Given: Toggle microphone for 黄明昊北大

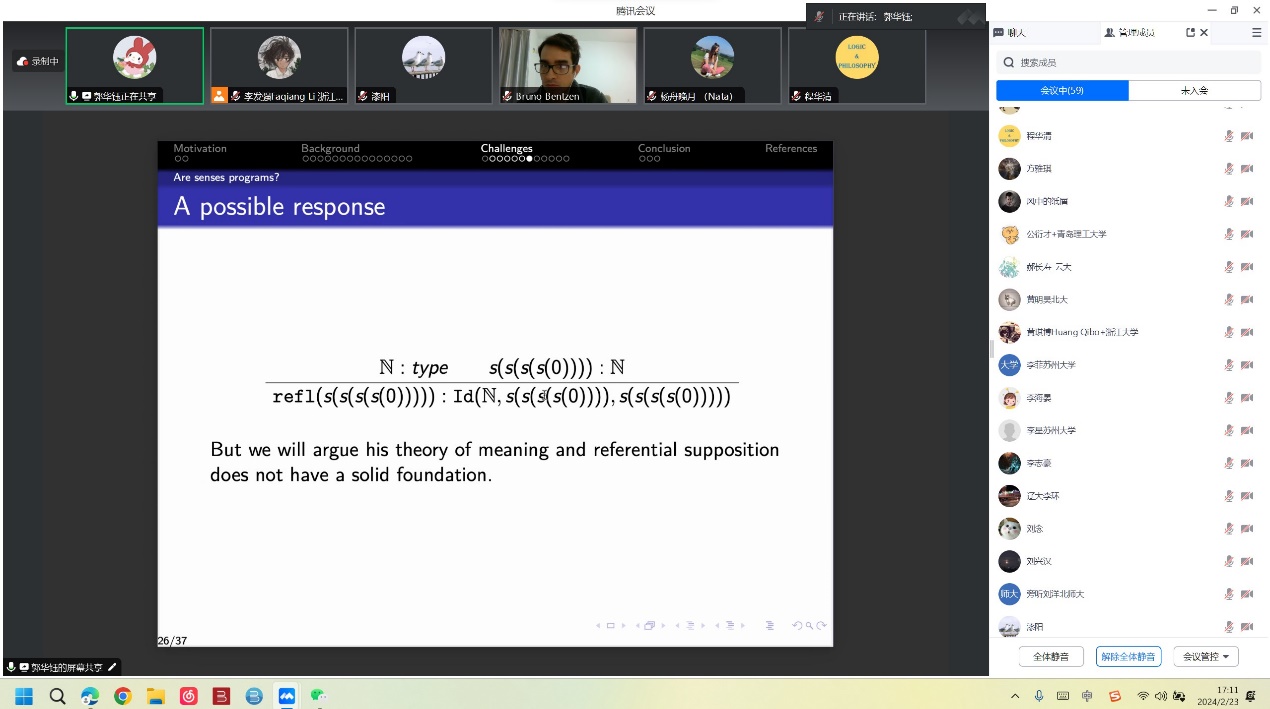Looking at the screenshot, I should click(x=1229, y=299).
